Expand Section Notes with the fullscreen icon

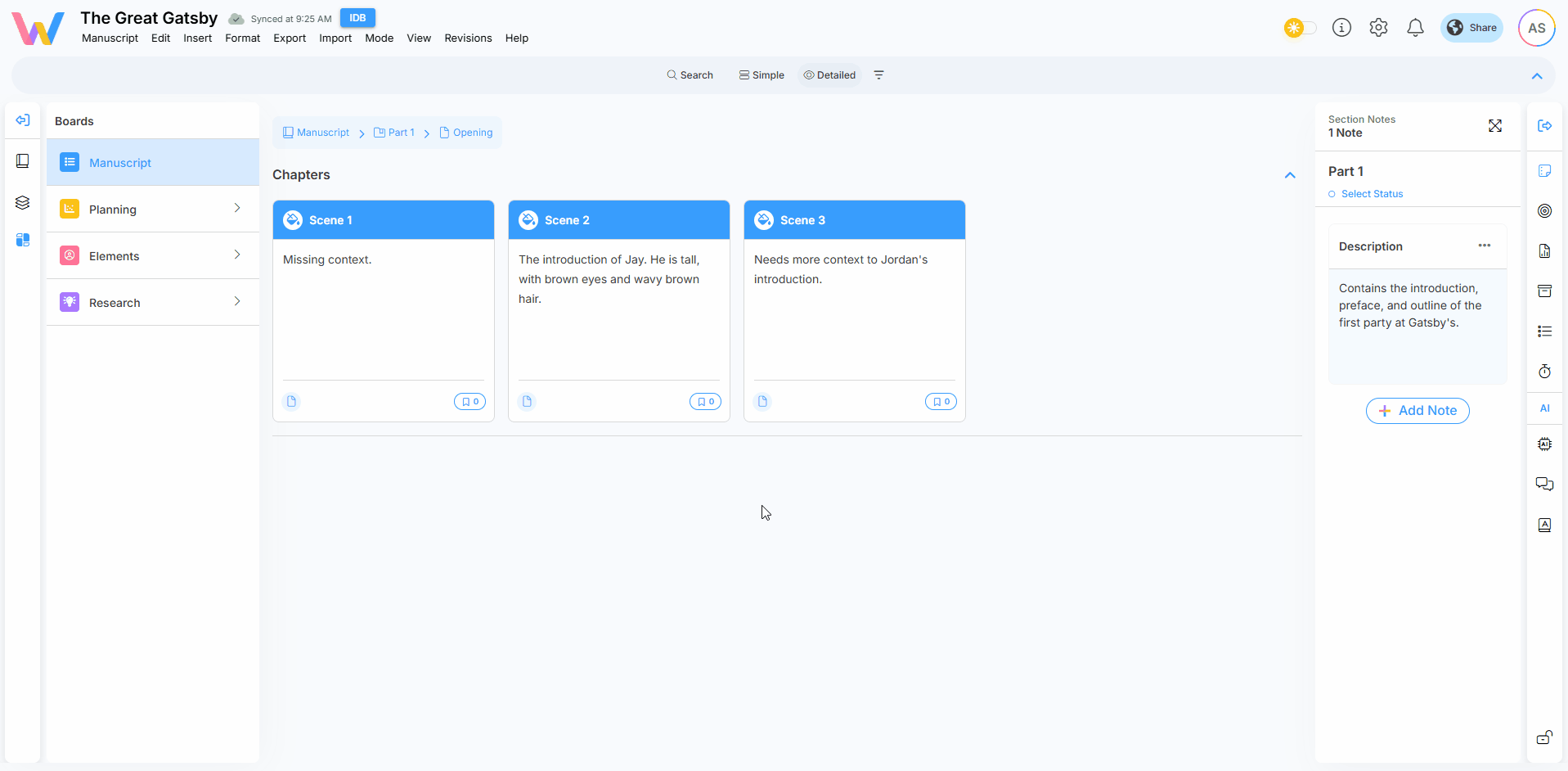click(x=1494, y=126)
